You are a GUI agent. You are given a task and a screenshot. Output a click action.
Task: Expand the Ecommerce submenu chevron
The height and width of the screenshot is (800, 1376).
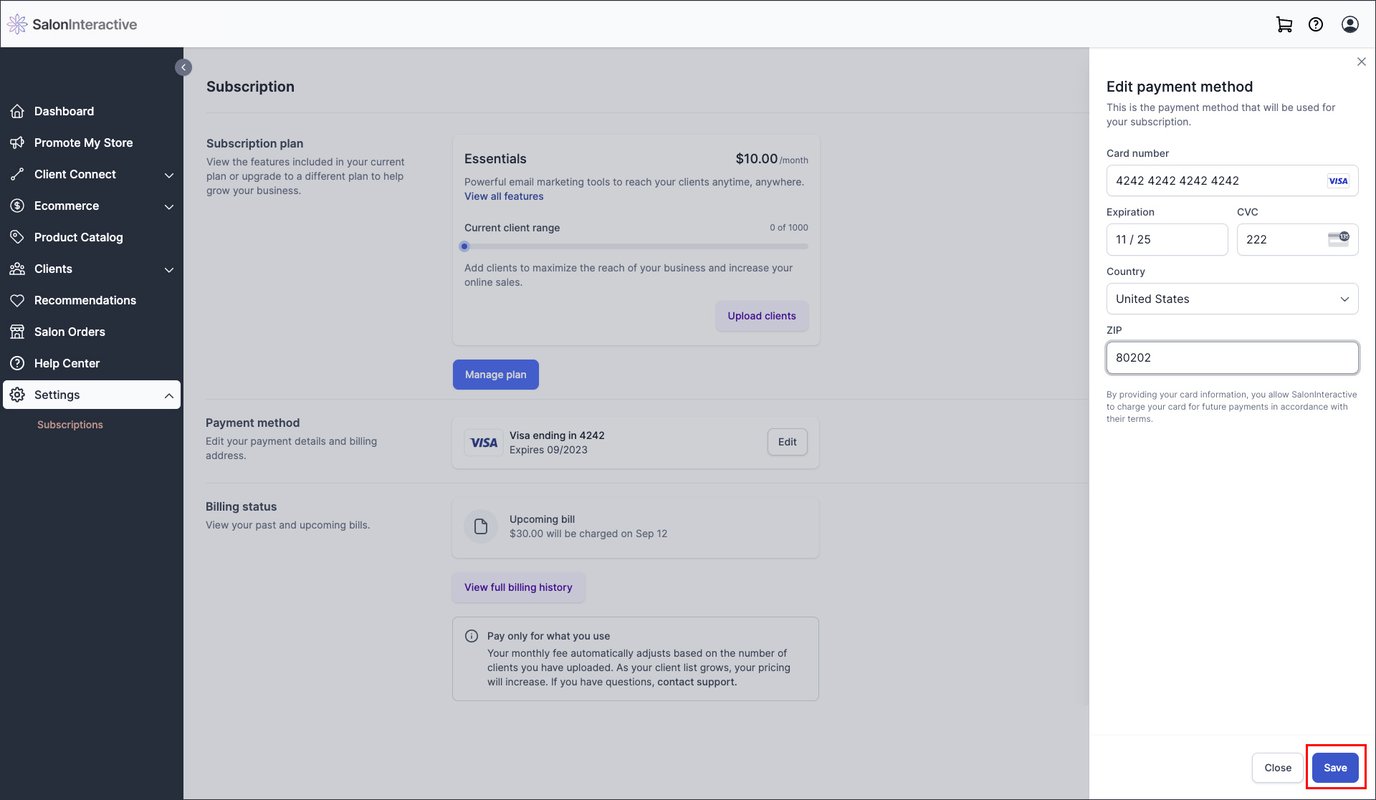pos(169,207)
